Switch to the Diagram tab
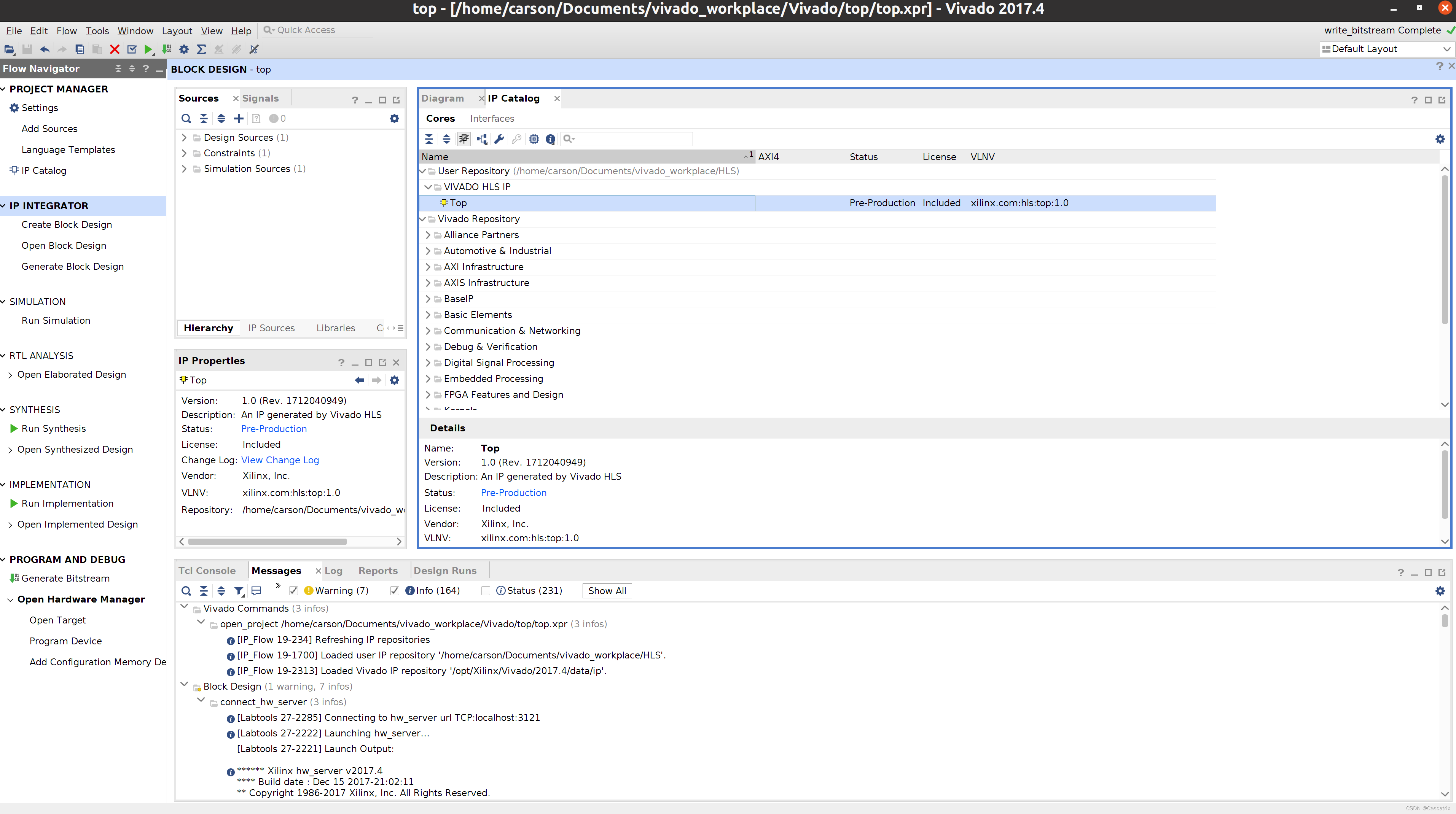Screen dimensions: 1456x814 coord(443,98)
